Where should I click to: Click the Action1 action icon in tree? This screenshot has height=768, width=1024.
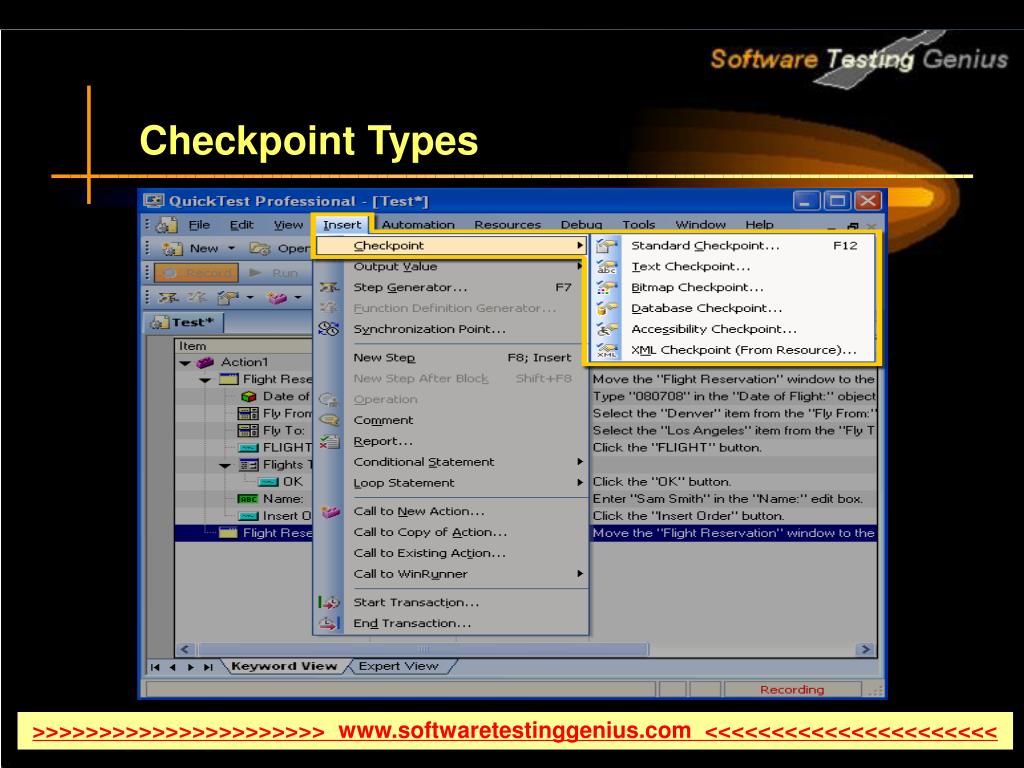(206, 362)
